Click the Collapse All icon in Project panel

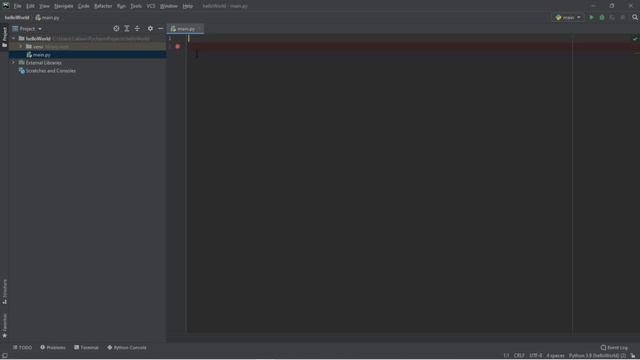(137, 29)
